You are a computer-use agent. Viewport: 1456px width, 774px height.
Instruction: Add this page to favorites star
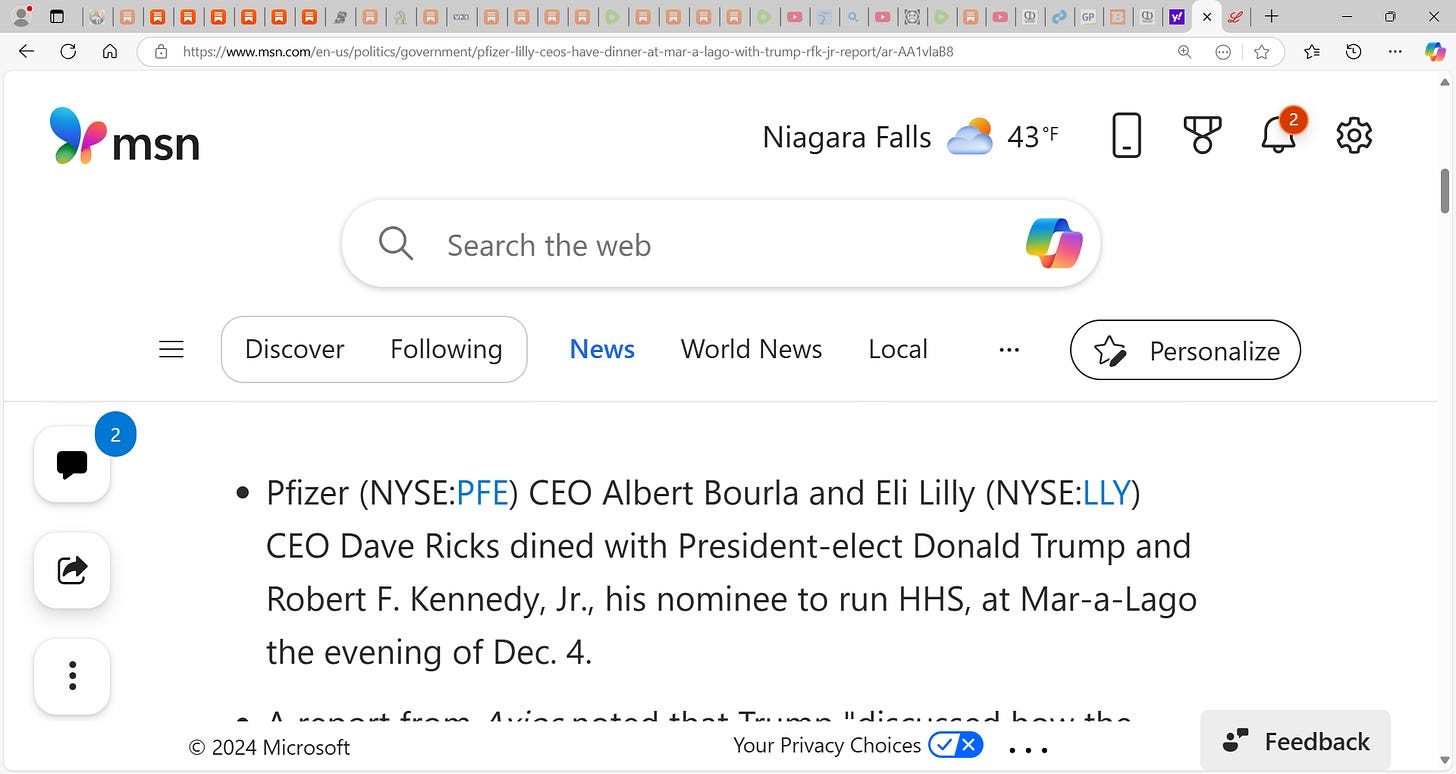pyautogui.click(x=1262, y=52)
